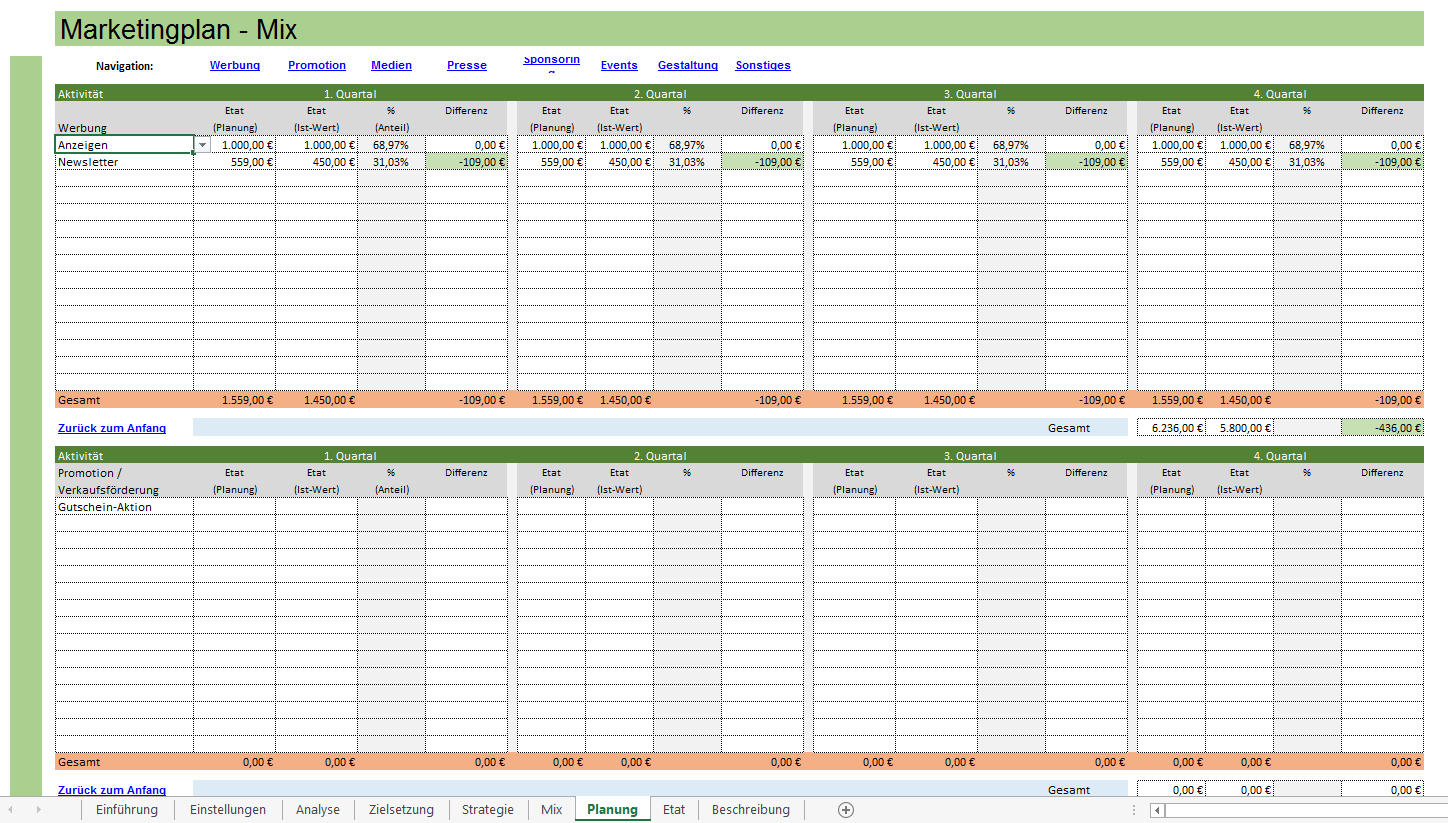
Task: Go to the Gestaltung navigation link
Action: (x=688, y=66)
